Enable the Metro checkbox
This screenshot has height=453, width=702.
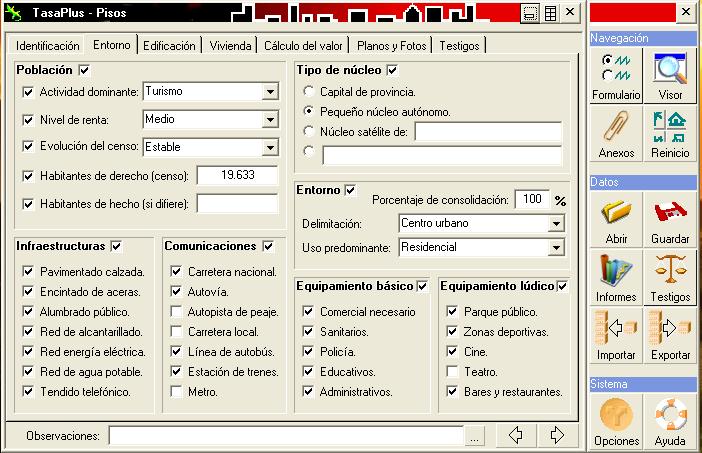(176, 392)
